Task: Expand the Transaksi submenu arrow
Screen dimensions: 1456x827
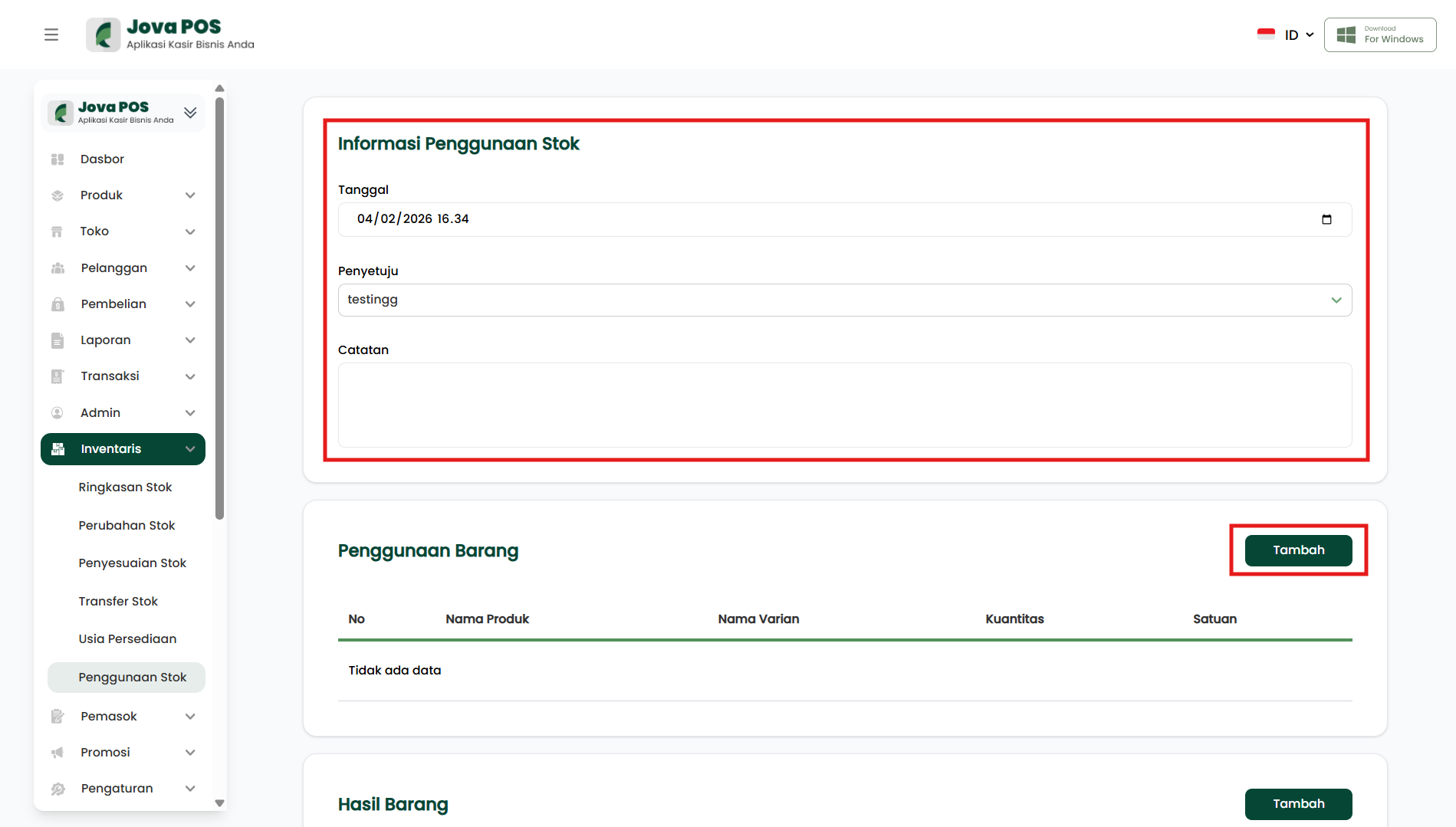Action: click(x=190, y=376)
